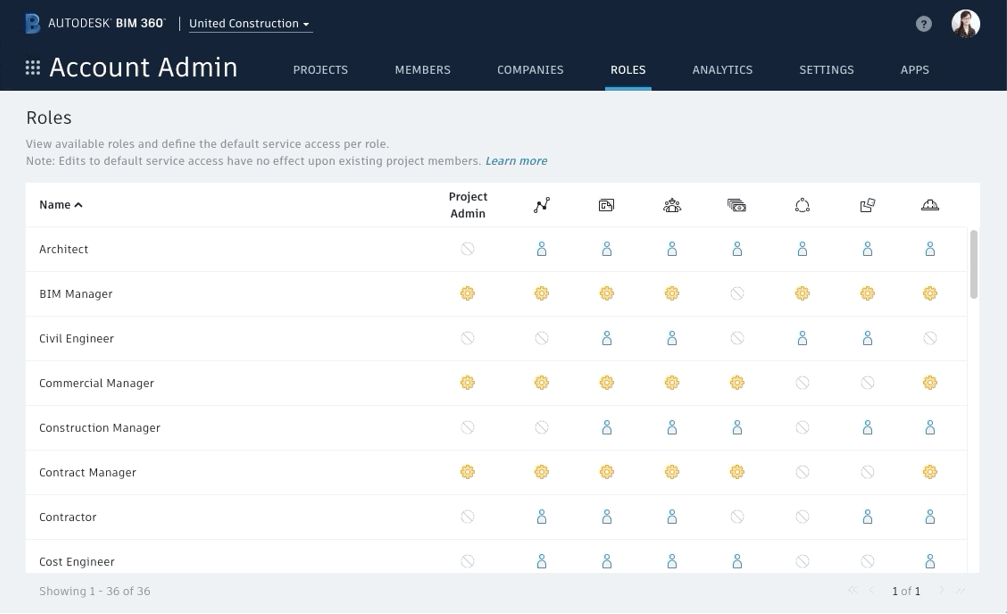Open the user profile avatar menu
The height and width of the screenshot is (614, 1007).
pos(965,24)
